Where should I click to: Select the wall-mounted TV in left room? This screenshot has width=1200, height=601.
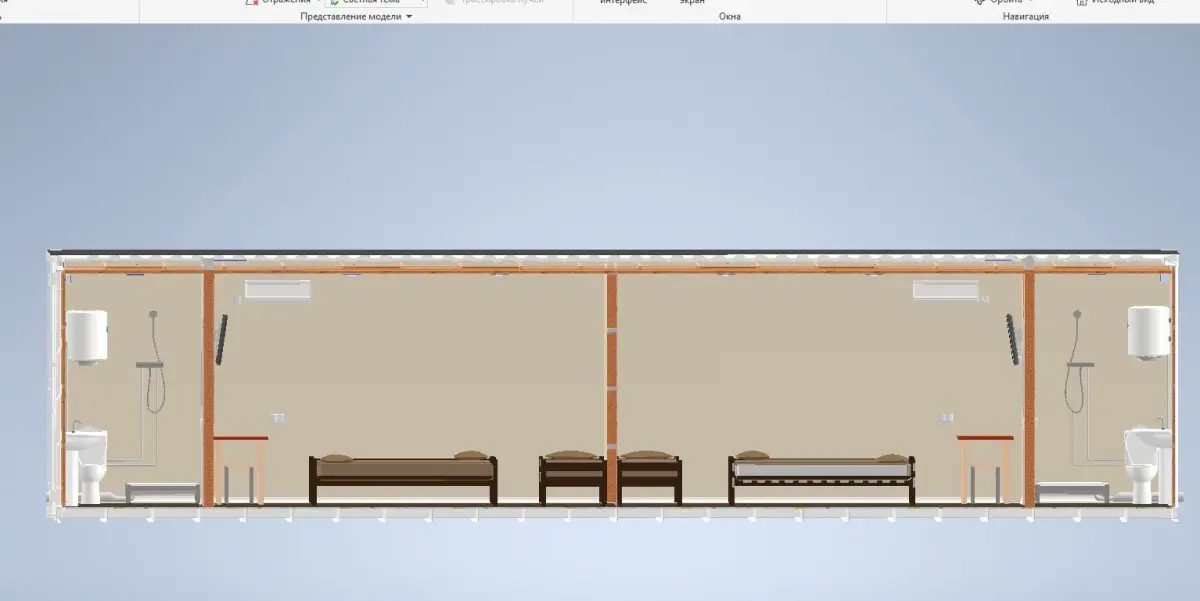click(x=221, y=339)
